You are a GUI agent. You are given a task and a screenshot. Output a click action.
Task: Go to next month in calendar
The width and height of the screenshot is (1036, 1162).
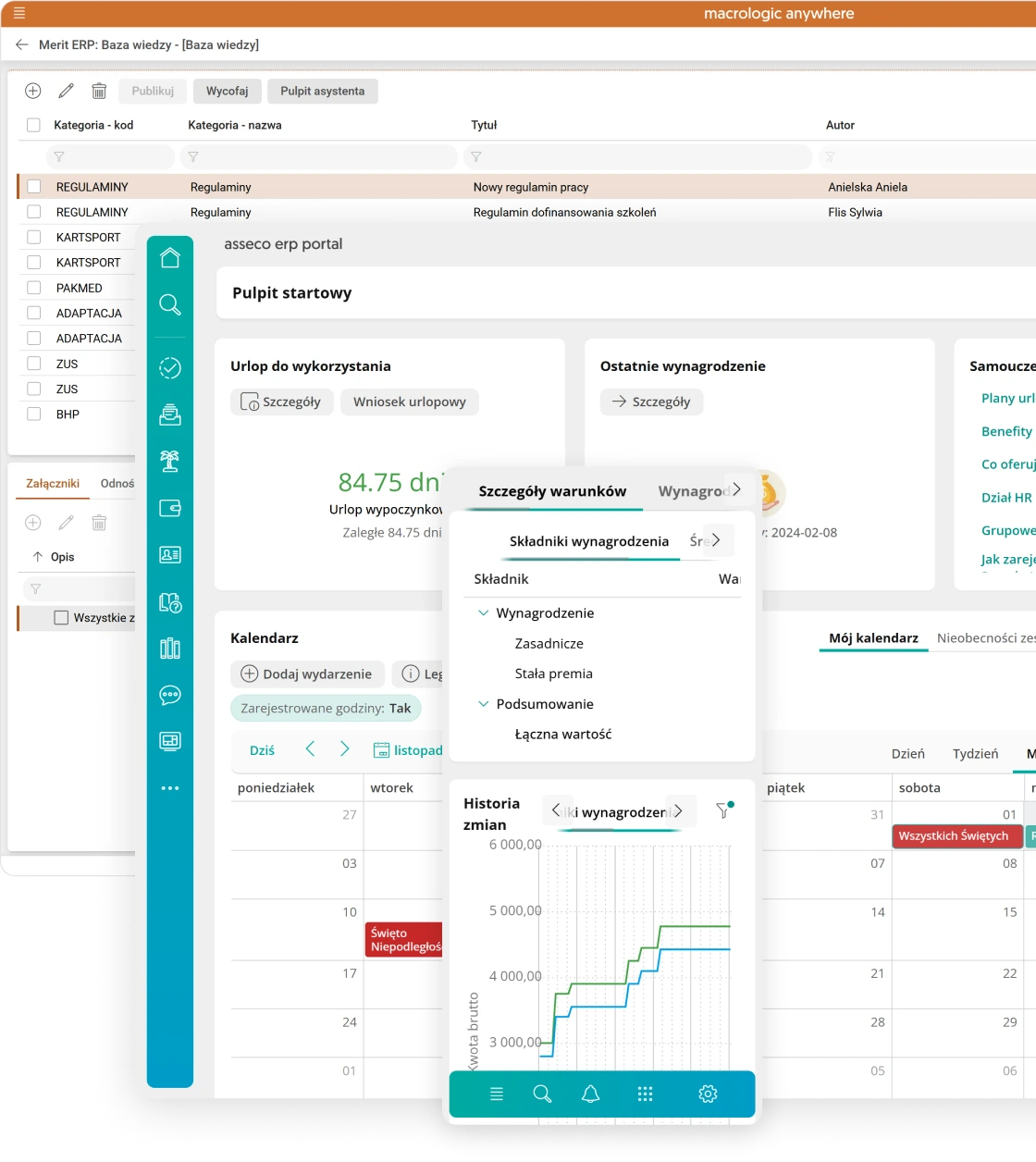click(x=344, y=749)
